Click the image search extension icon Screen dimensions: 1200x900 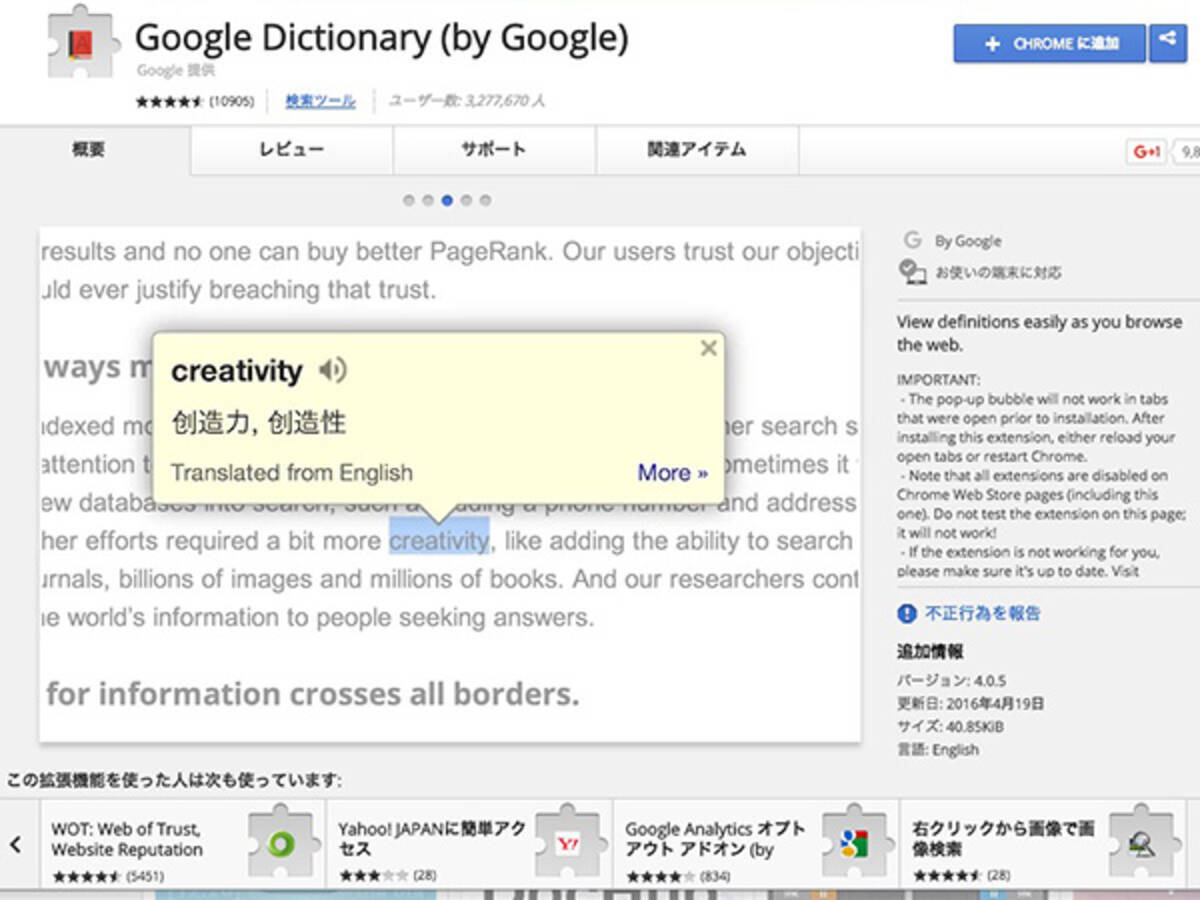[1142, 845]
